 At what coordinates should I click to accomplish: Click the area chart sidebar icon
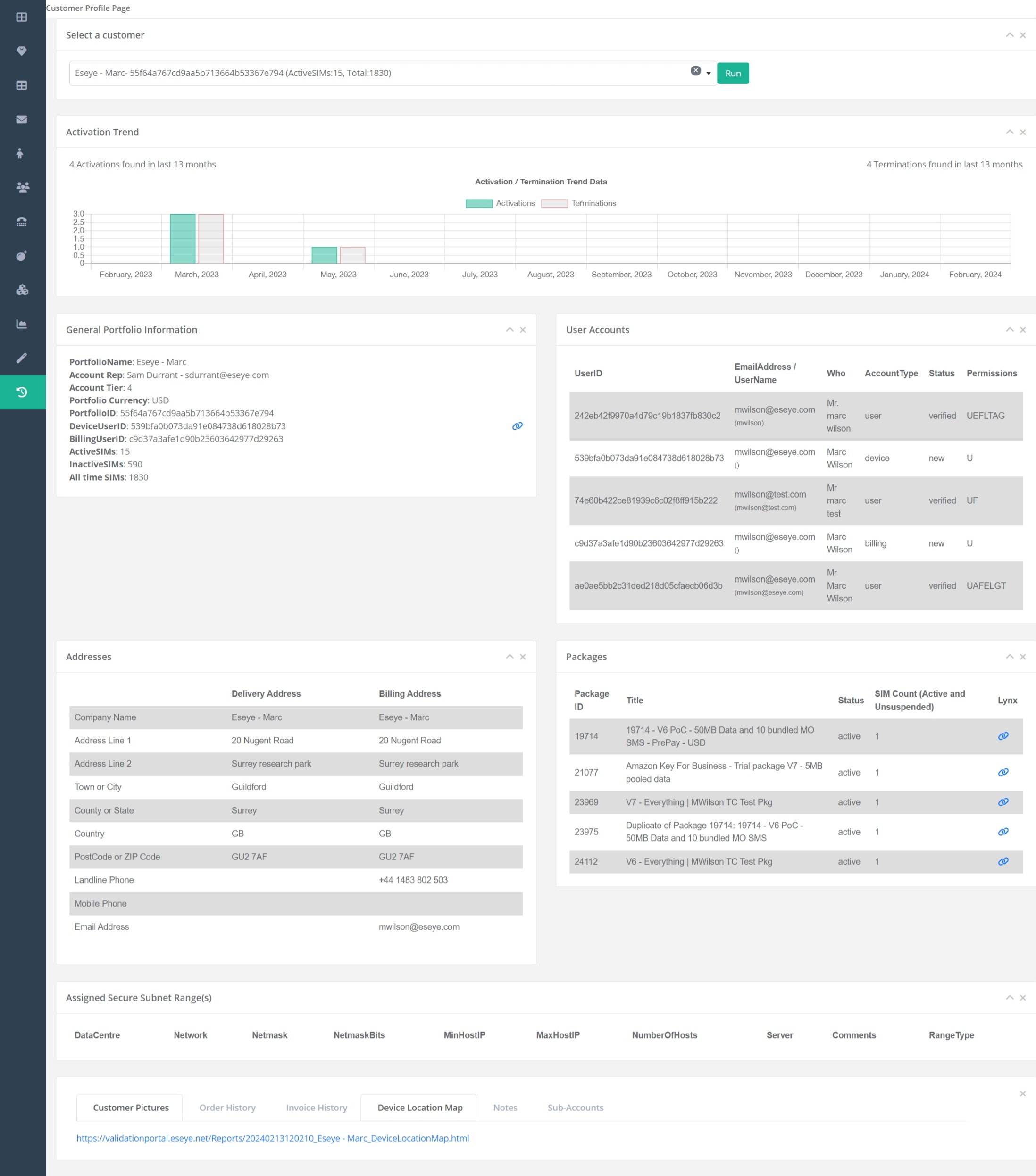[22, 324]
